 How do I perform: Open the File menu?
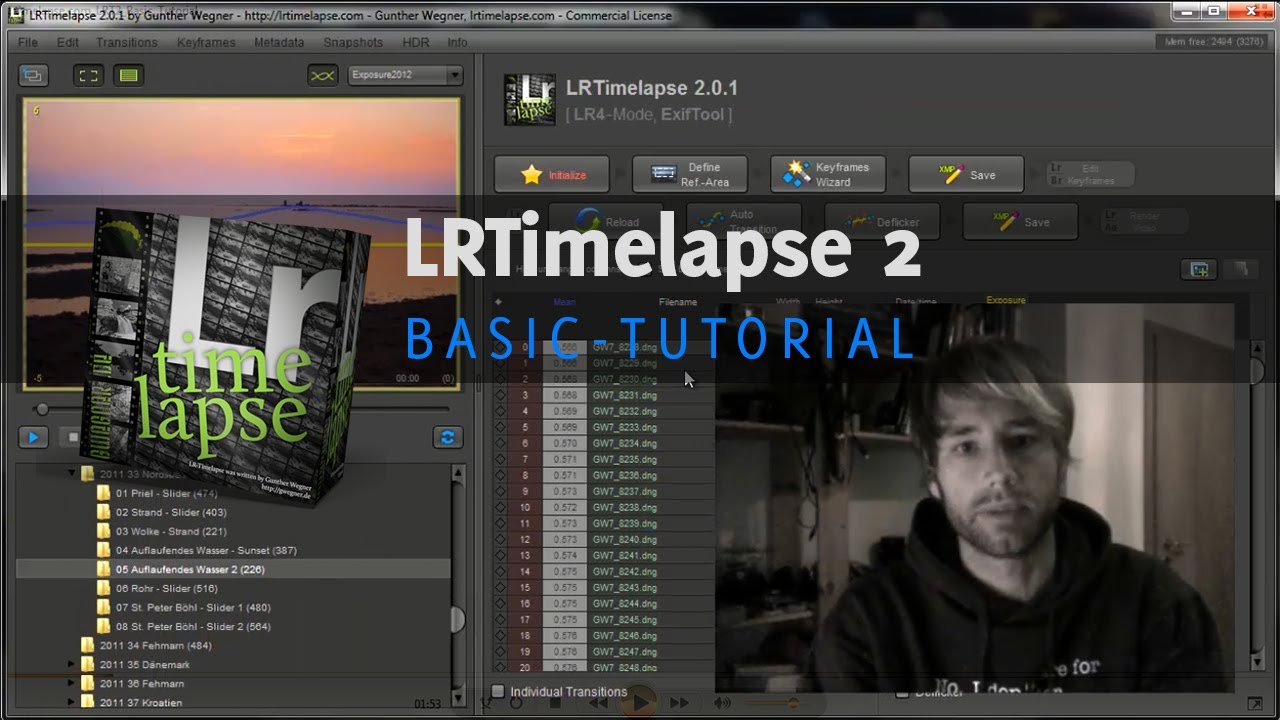point(28,43)
